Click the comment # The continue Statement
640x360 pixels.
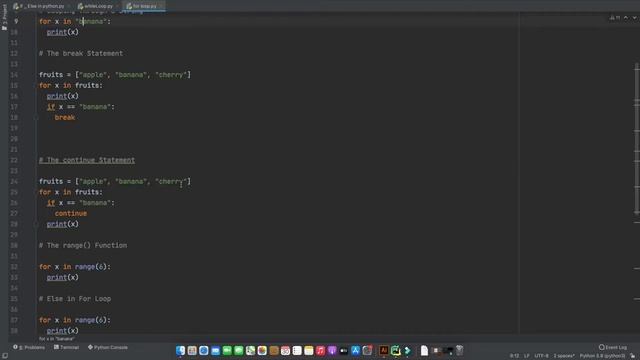(87, 160)
